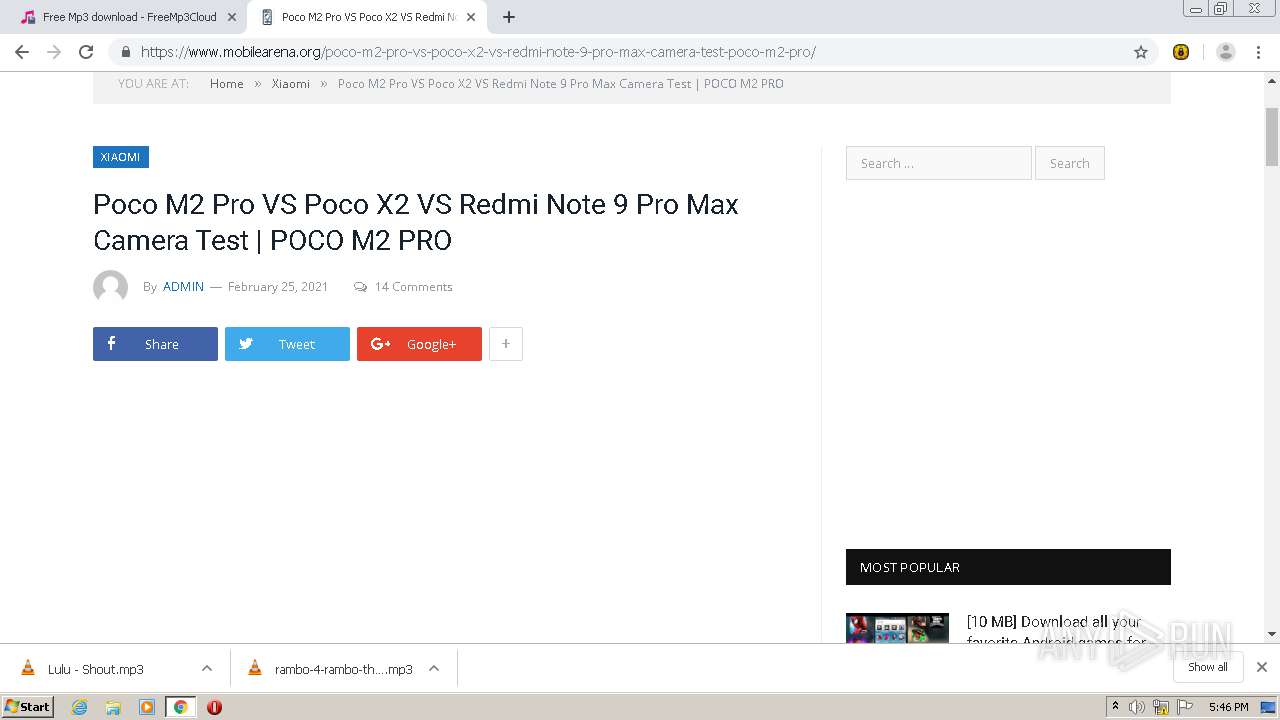Click the 5:46 PM clock
Viewport: 1280px width, 720px height.
(x=1228, y=707)
